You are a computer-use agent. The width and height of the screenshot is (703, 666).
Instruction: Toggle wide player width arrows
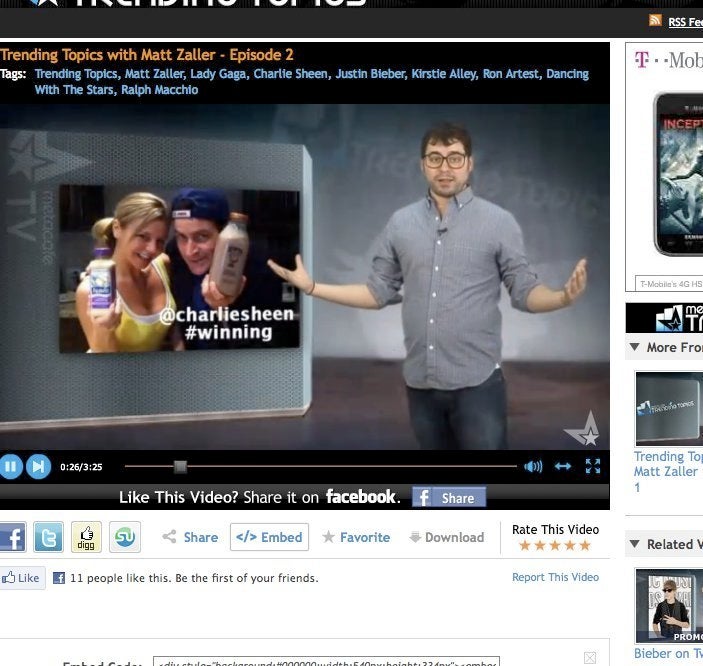coord(563,466)
